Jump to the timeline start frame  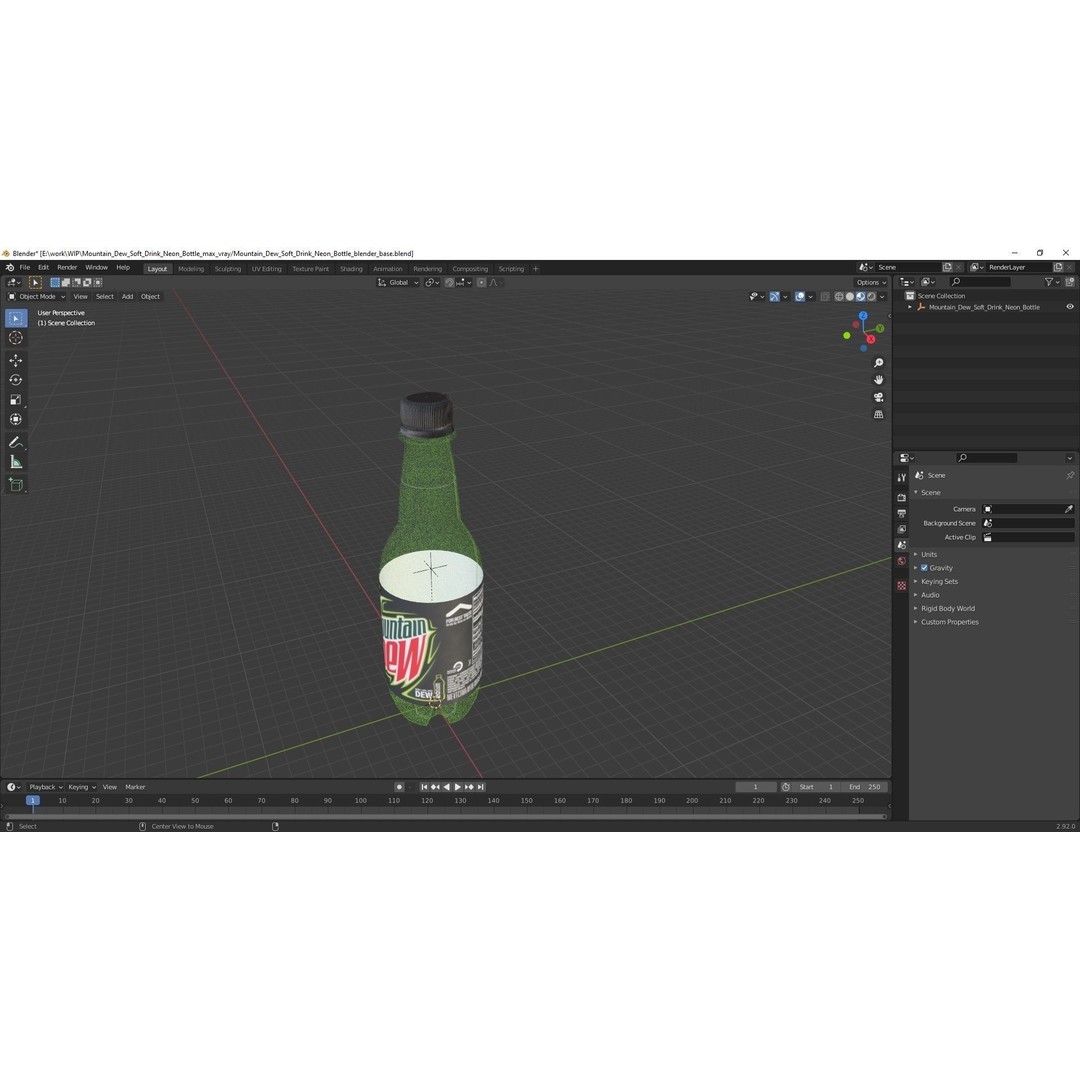click(424, 787)
